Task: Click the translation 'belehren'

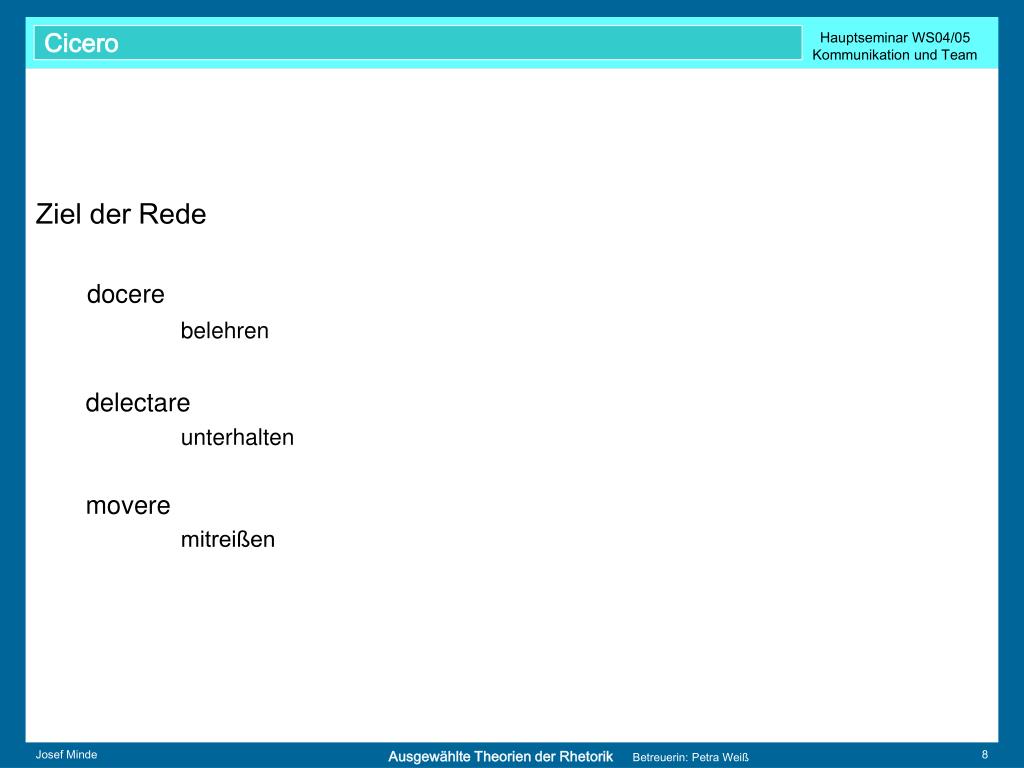Action: coord(225,330)
